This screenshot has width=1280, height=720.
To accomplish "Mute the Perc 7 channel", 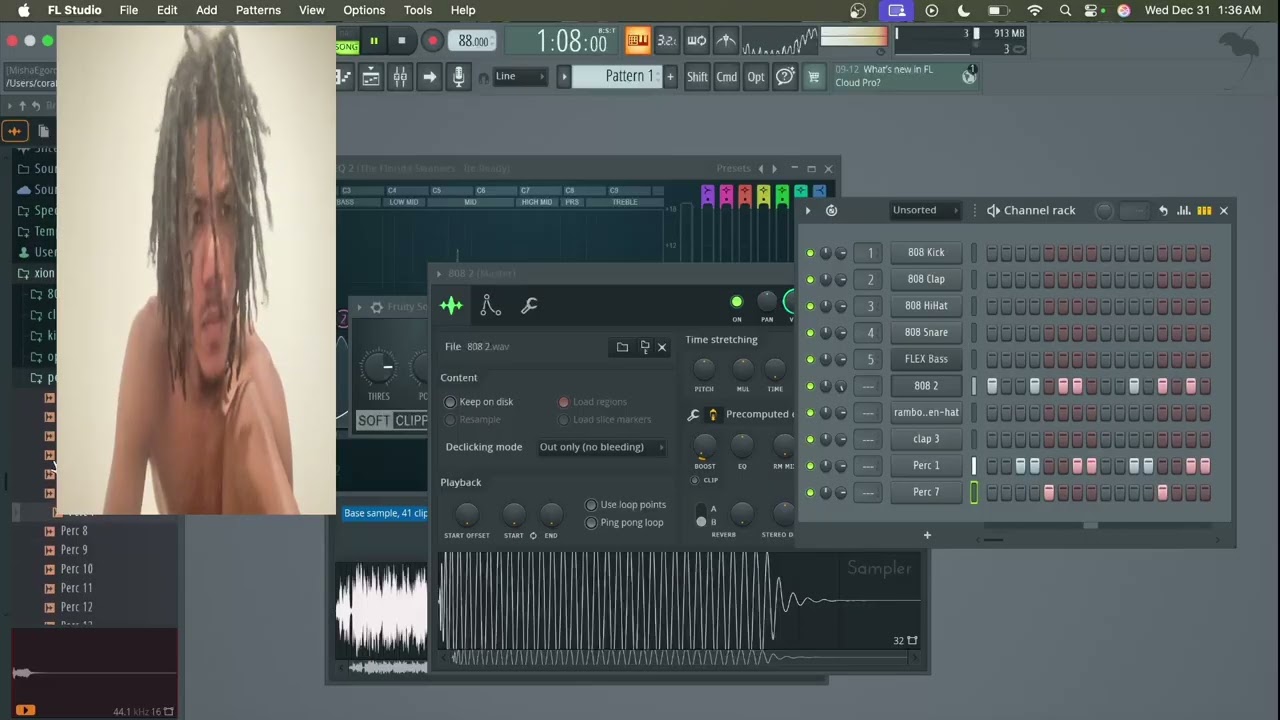I will coord(810,493).
